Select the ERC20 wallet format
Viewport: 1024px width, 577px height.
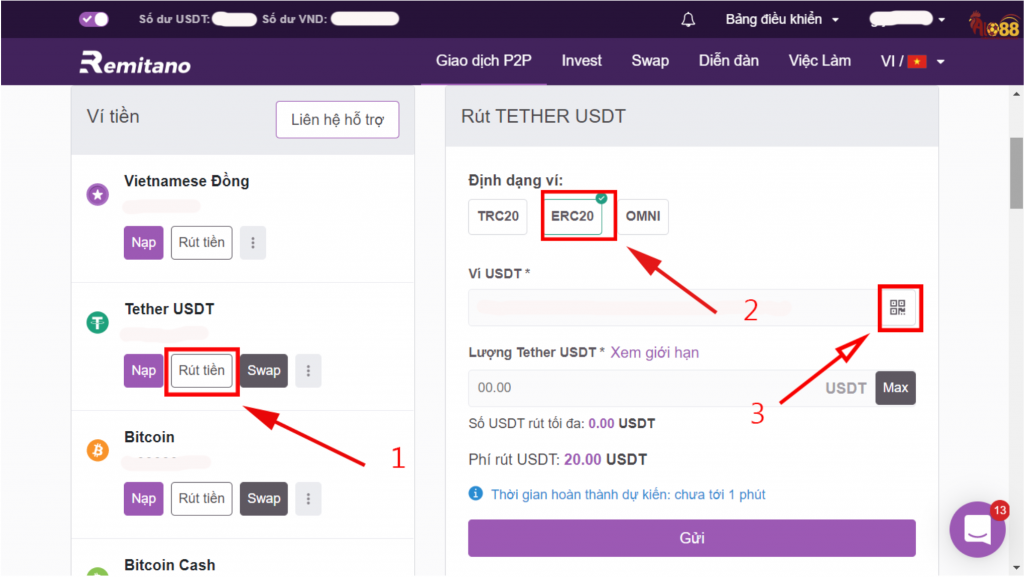(572, 216)
